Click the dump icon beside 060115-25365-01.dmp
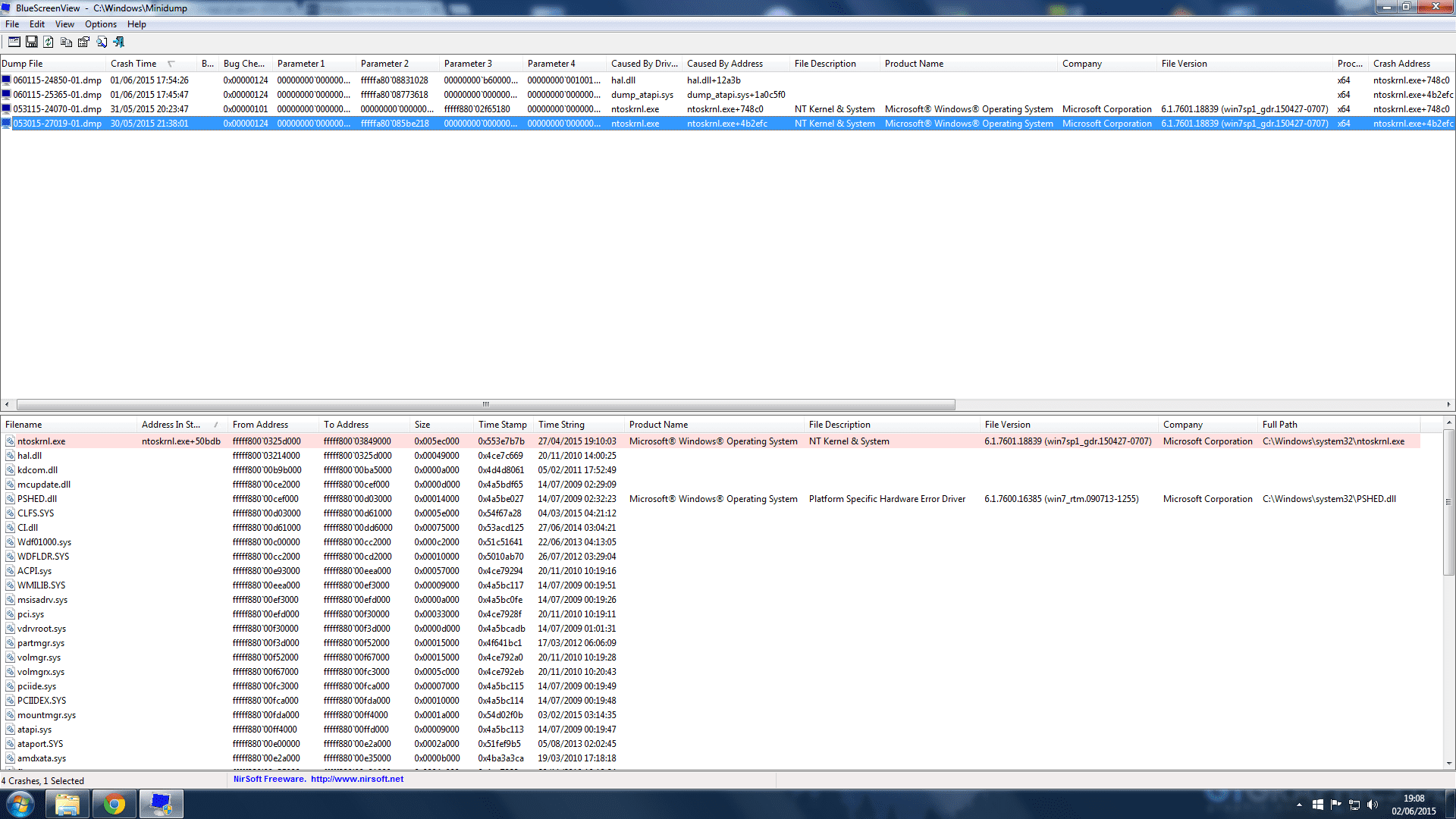 [x=7, y=95]
